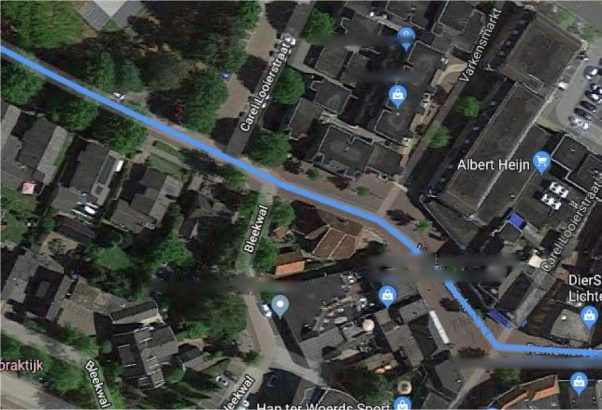The width and height of the screenshot is (602, 410).
Task: Open the shopping pin next to Han ter Woerds Sport
Action: coord(403,403)
